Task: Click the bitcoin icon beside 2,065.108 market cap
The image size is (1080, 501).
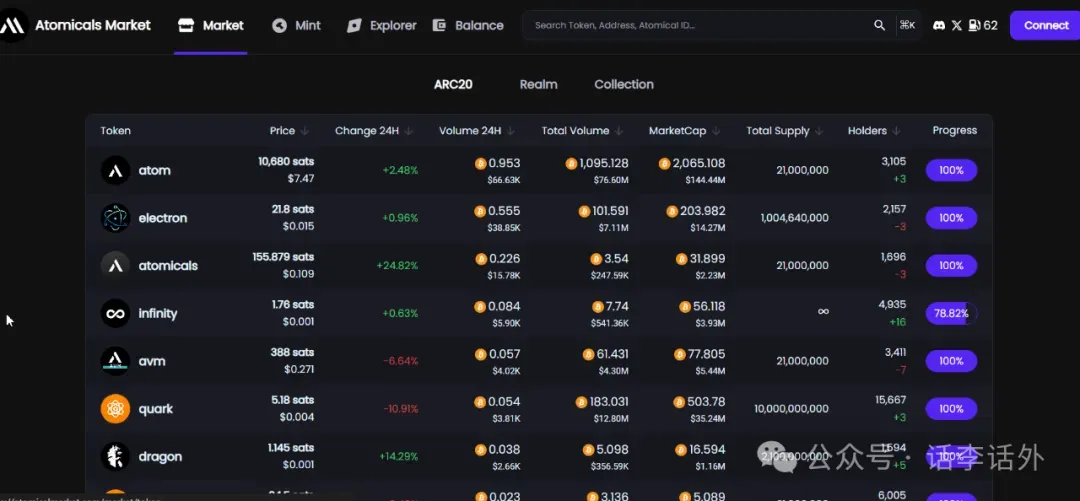Action: pos(665,164)
